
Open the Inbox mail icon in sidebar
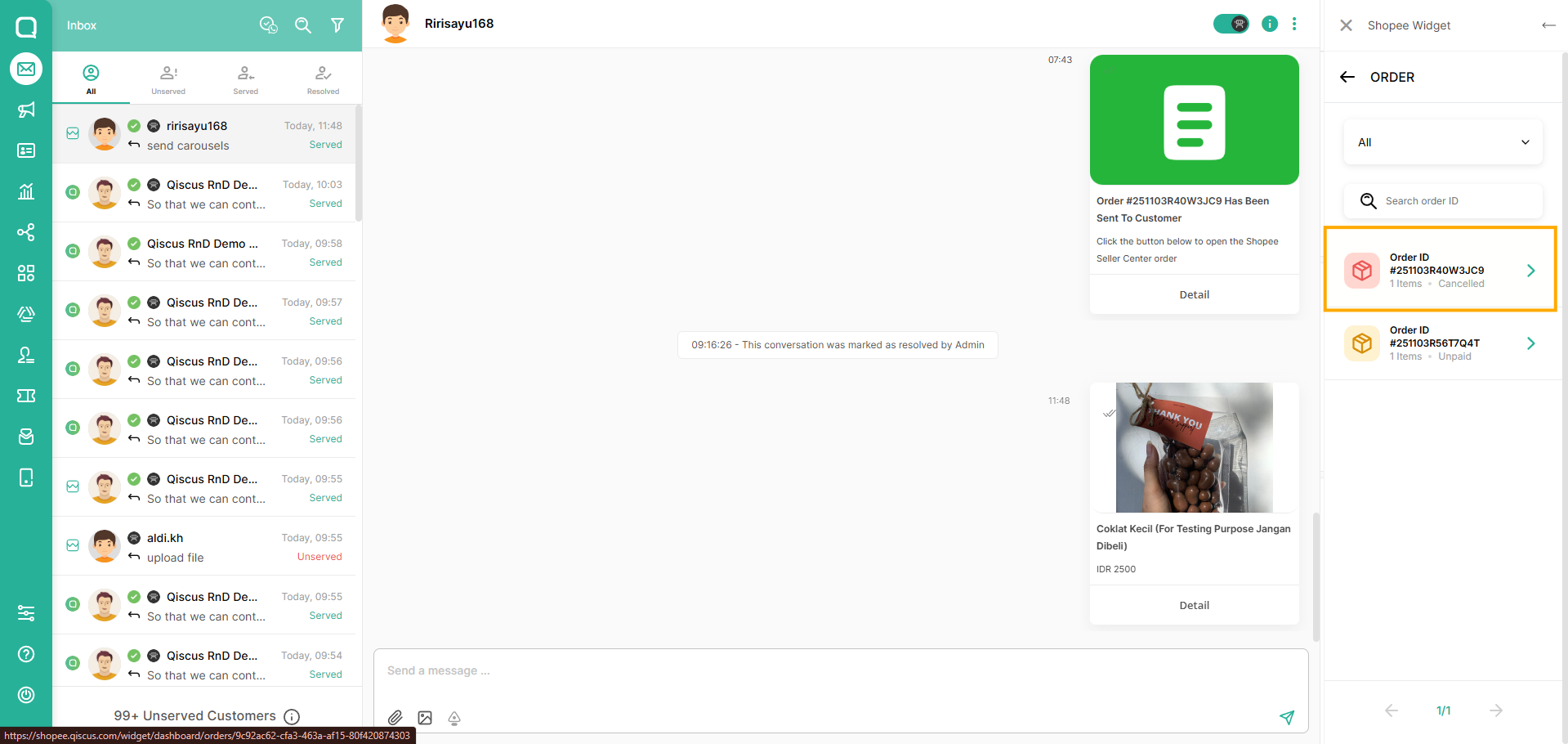(x=26, y=69)
